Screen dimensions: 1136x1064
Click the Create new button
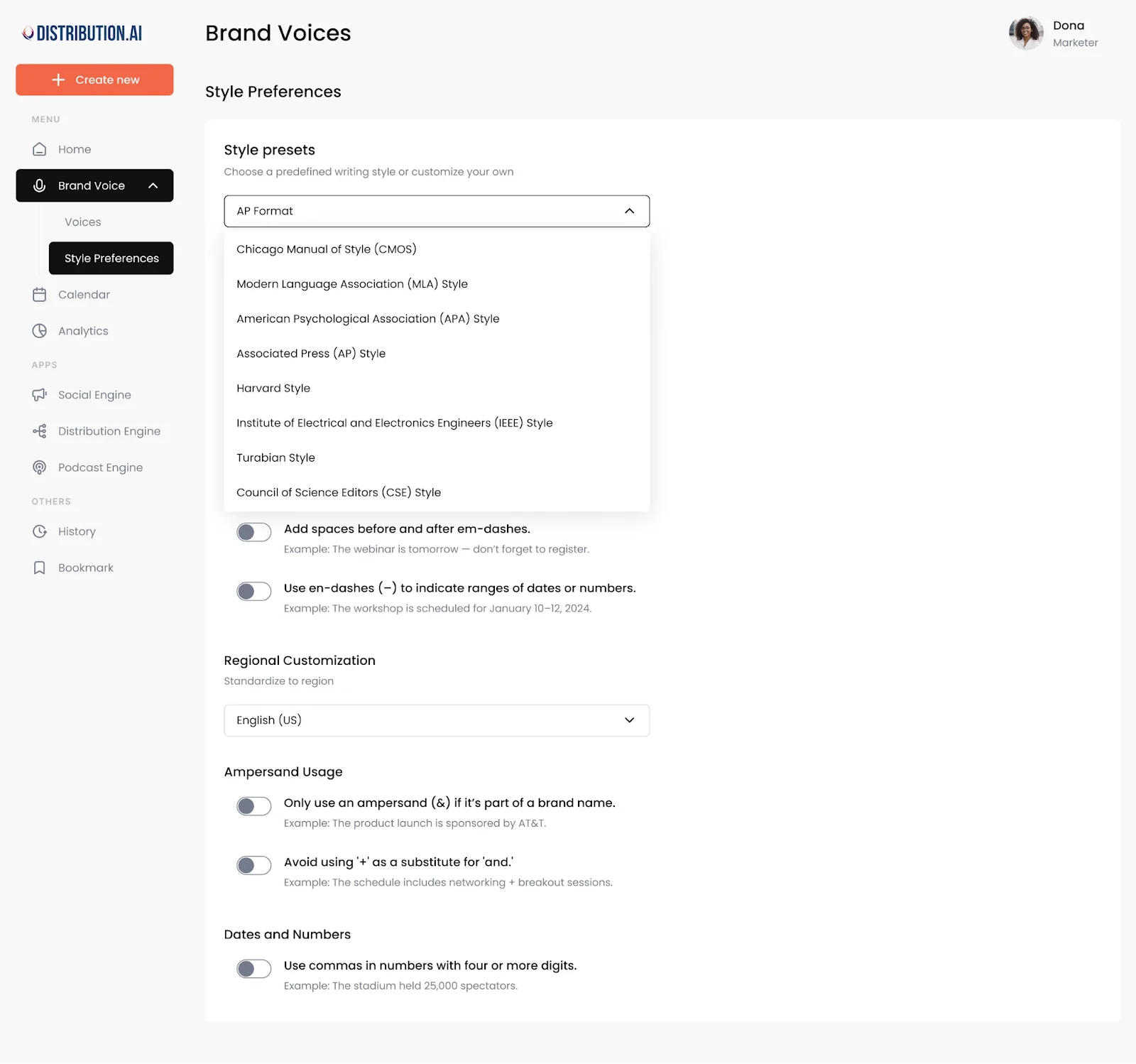coord(94,80)
